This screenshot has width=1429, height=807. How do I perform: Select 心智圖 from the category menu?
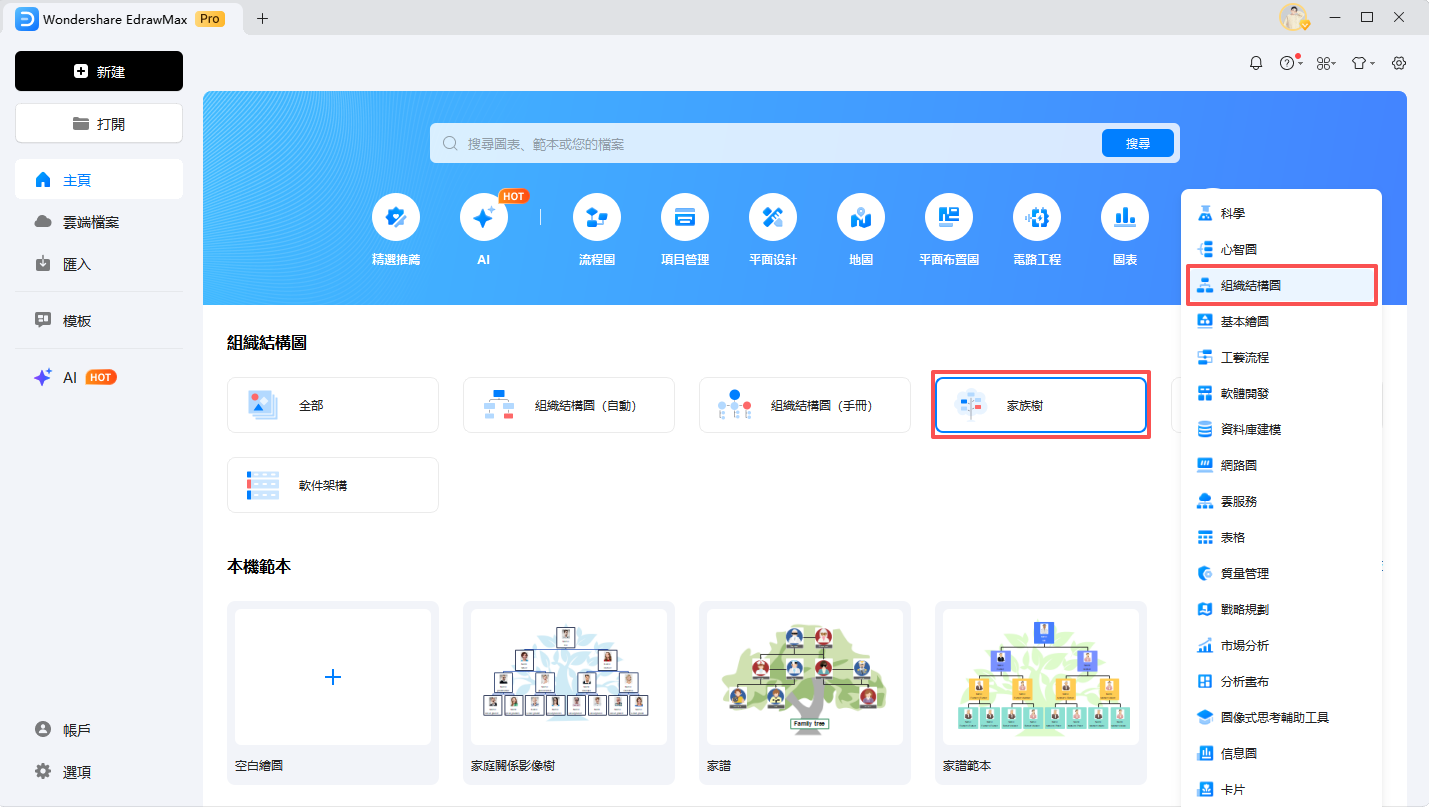(x=1238, y=250)
